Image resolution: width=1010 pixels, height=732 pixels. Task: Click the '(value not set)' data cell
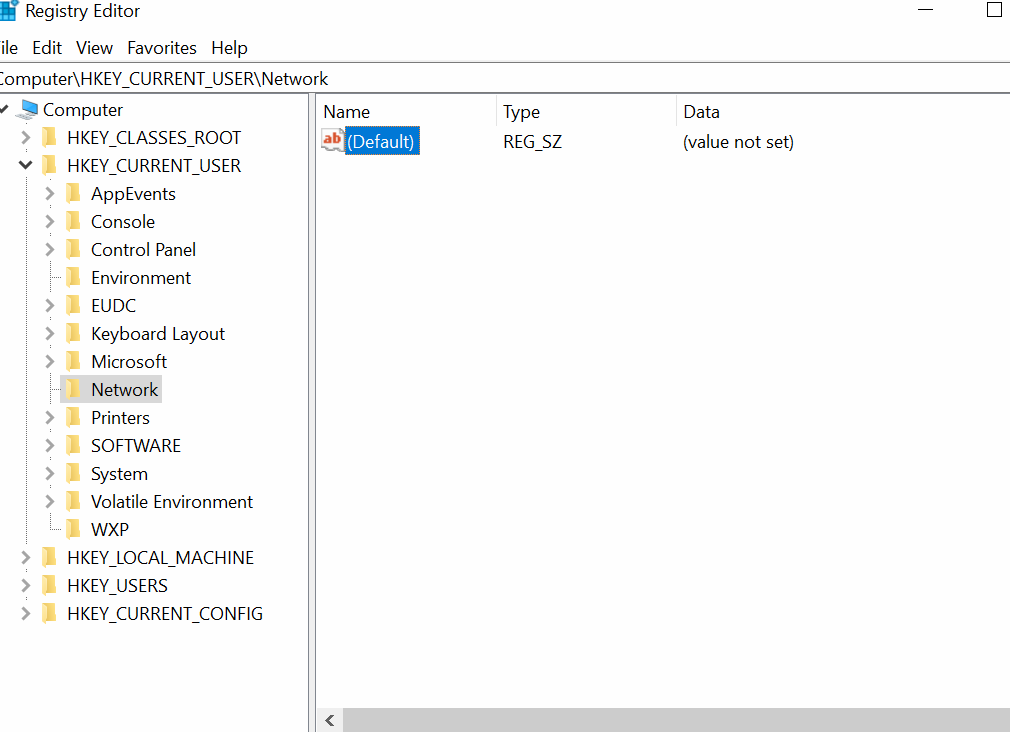[738, 142]
